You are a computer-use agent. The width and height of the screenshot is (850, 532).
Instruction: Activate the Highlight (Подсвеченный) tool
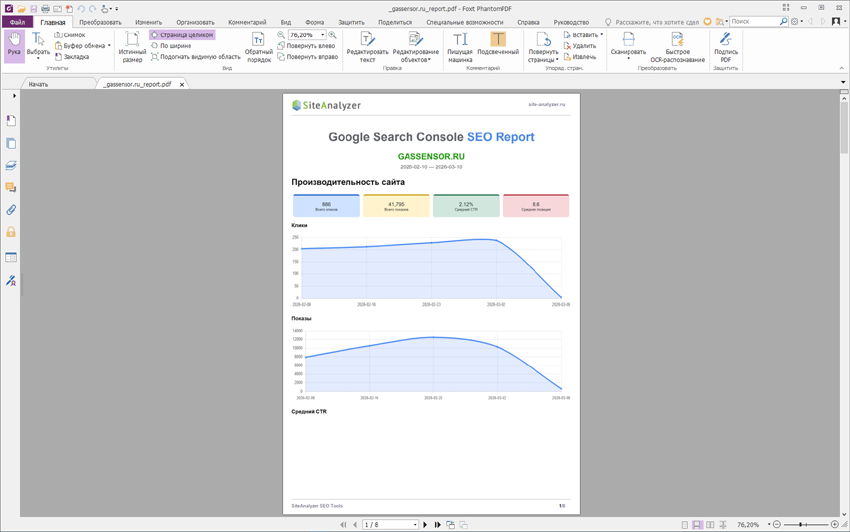497,46
